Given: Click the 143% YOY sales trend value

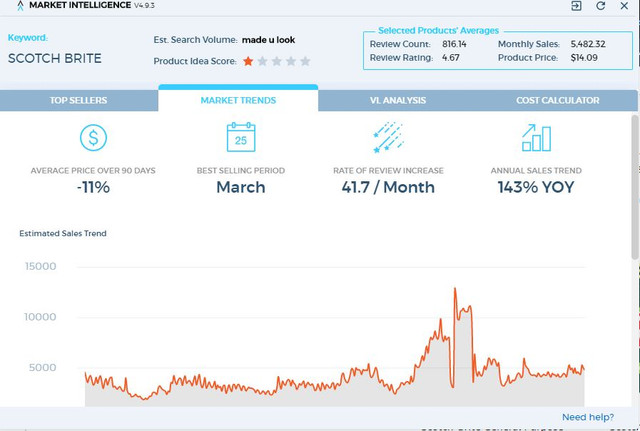Looking at the screenshot, I should click(x=536, y=187).
